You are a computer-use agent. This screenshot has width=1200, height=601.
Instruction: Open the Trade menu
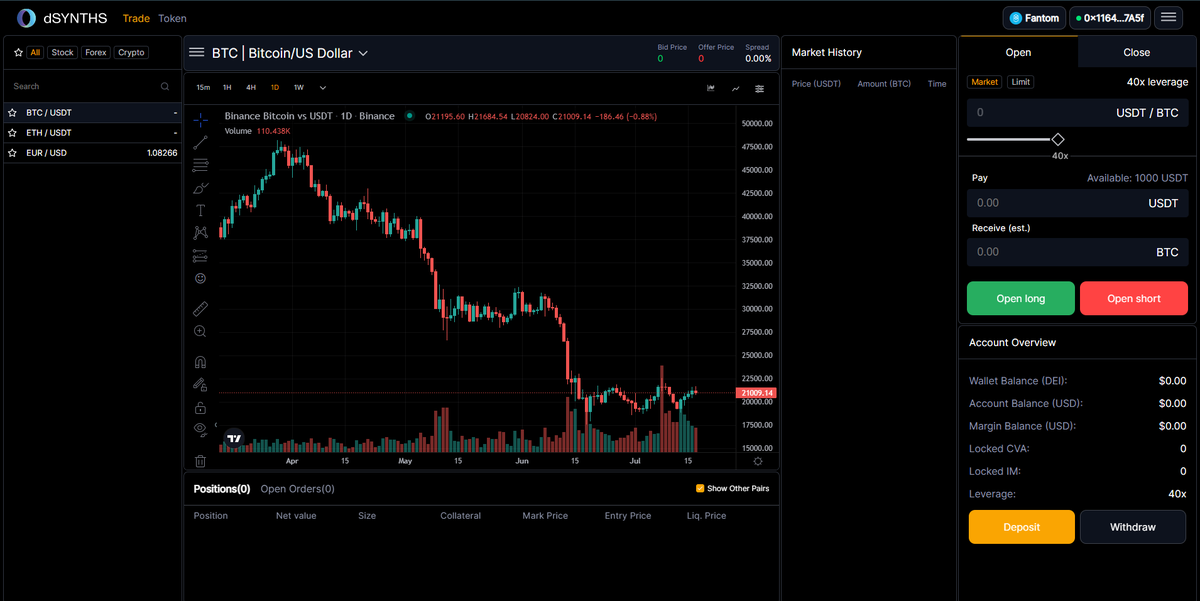[136, 18]
